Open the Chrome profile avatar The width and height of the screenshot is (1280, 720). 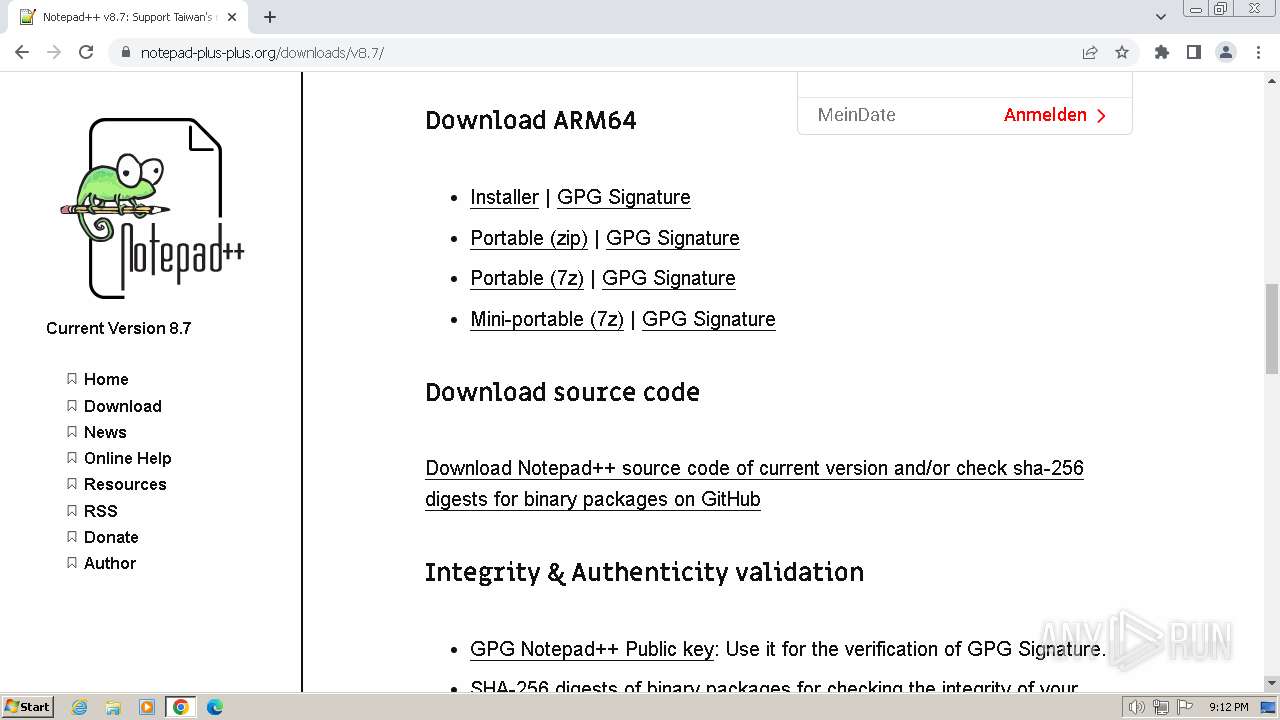(1225, 52)
